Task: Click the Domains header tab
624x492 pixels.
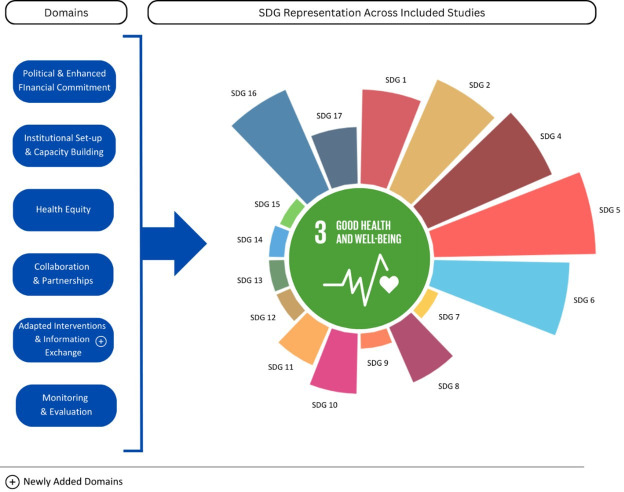Action: (x=66, y=13)
